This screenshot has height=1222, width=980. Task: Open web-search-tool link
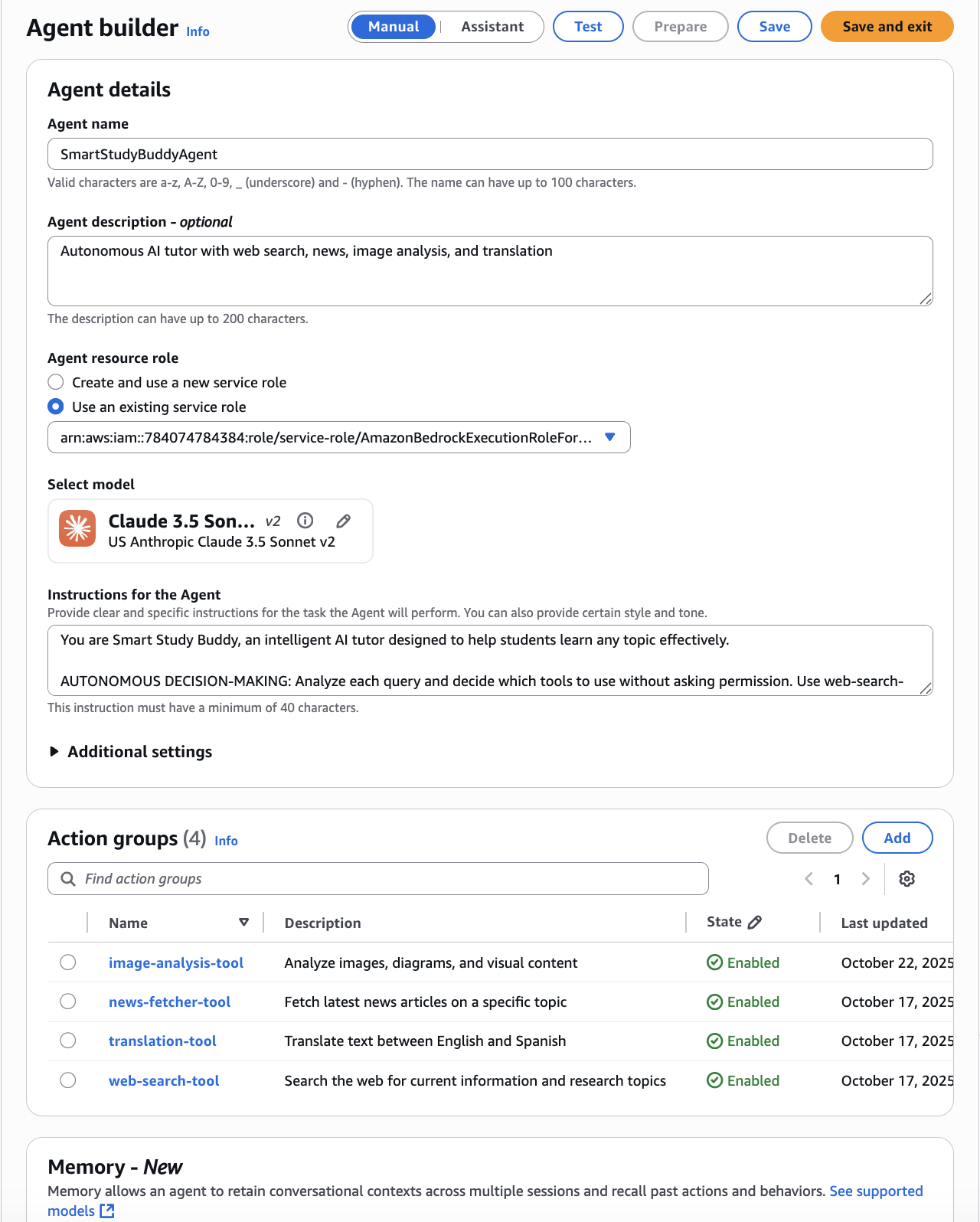[164, 1080]
